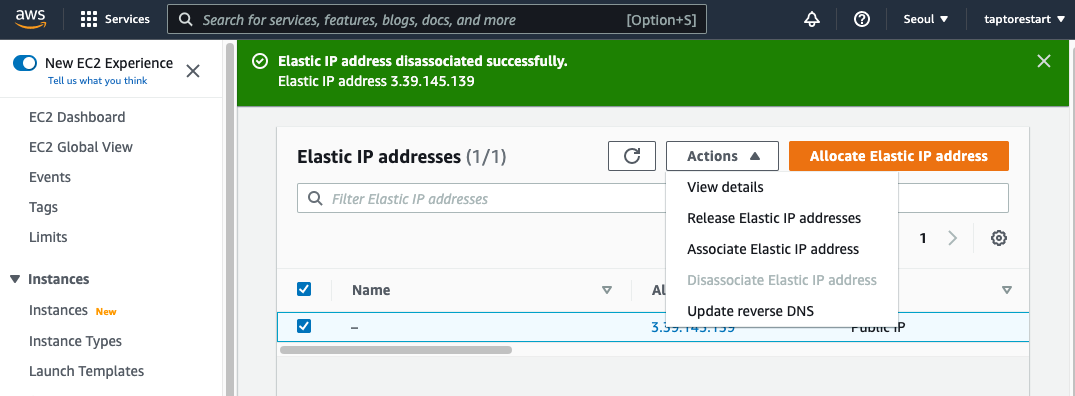
Task: Close the EC2 navigation sidebar X
Action: 193,71
